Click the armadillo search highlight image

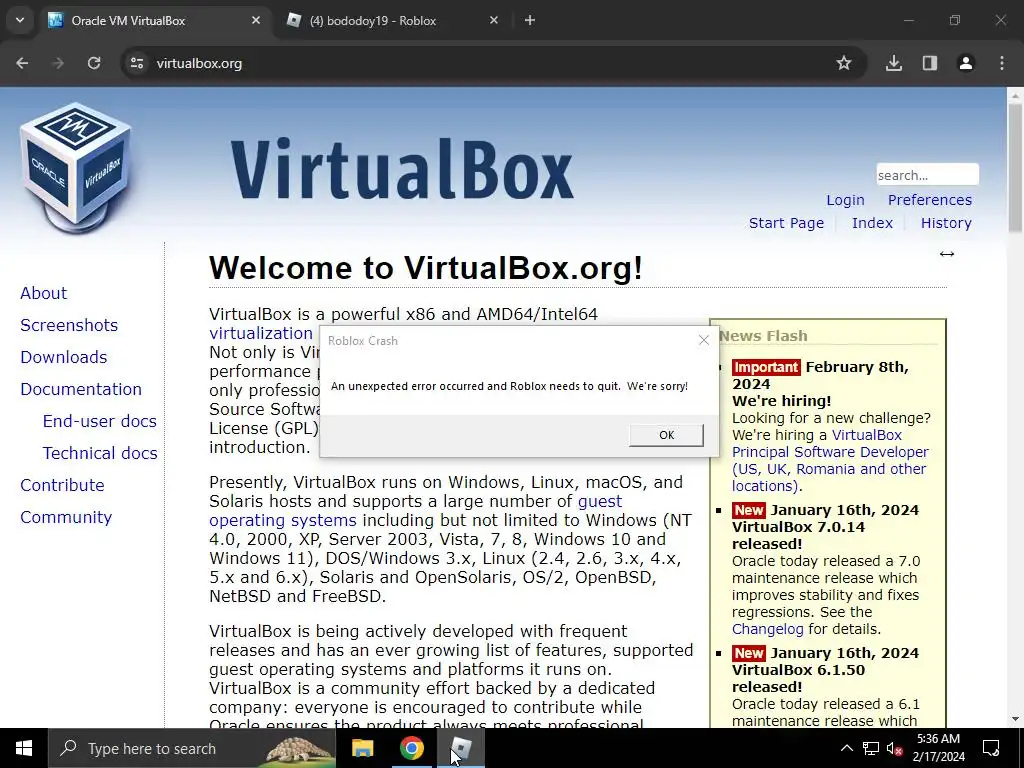click(x=300, y=750)
